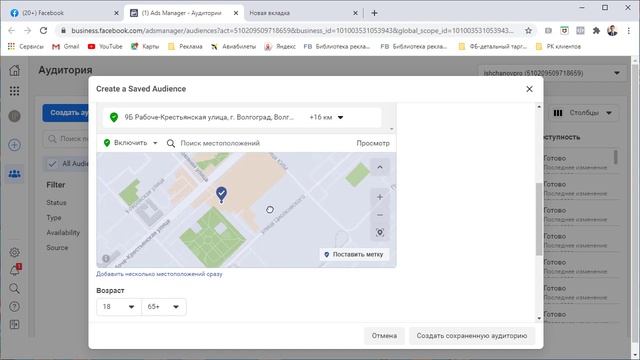640x360 pixels.
Task: Select the blue pin marker on the map
Action: tap(221, 194)
